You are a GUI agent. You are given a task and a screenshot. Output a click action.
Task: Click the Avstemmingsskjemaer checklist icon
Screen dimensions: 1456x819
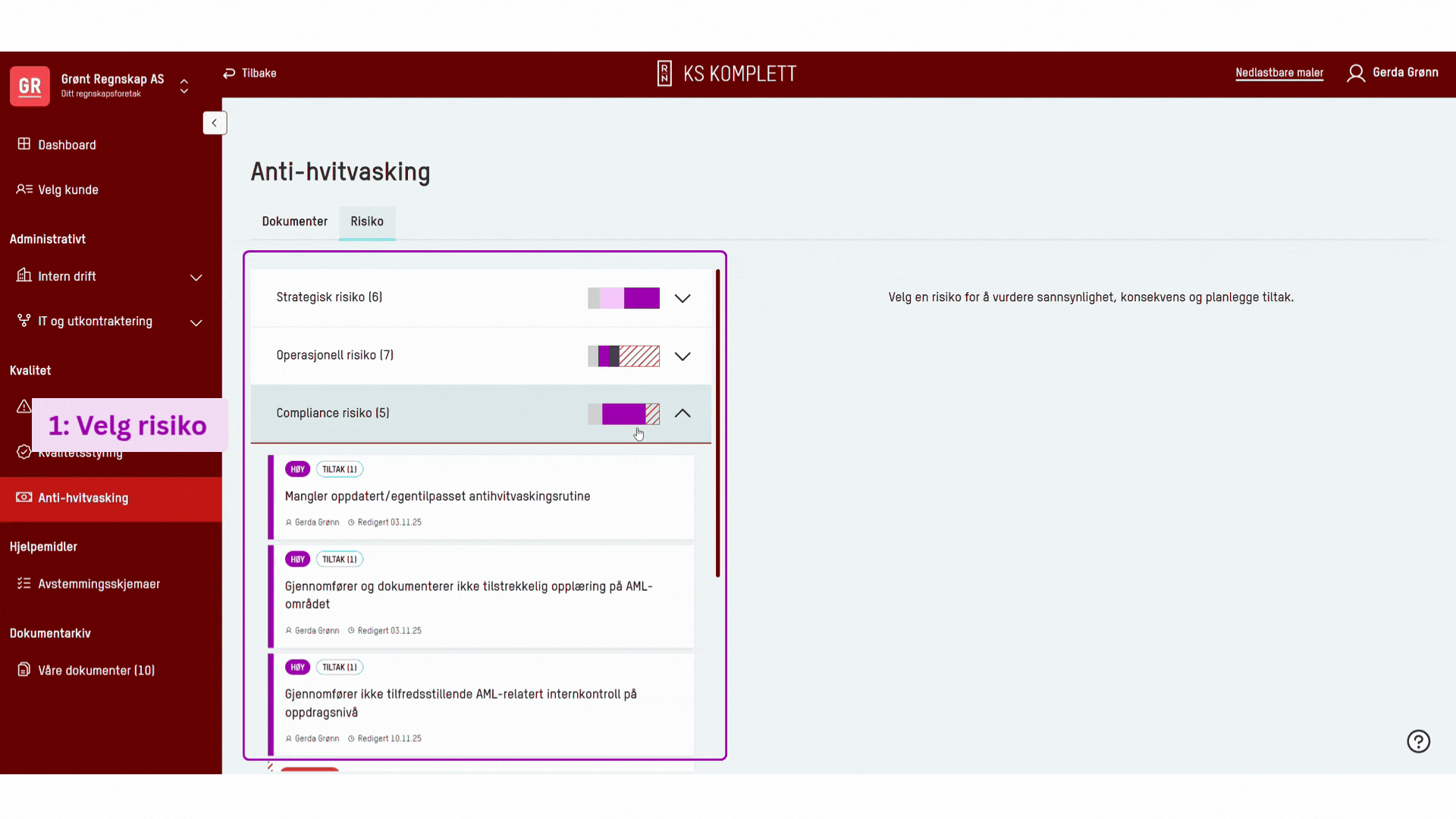(24, 583)
